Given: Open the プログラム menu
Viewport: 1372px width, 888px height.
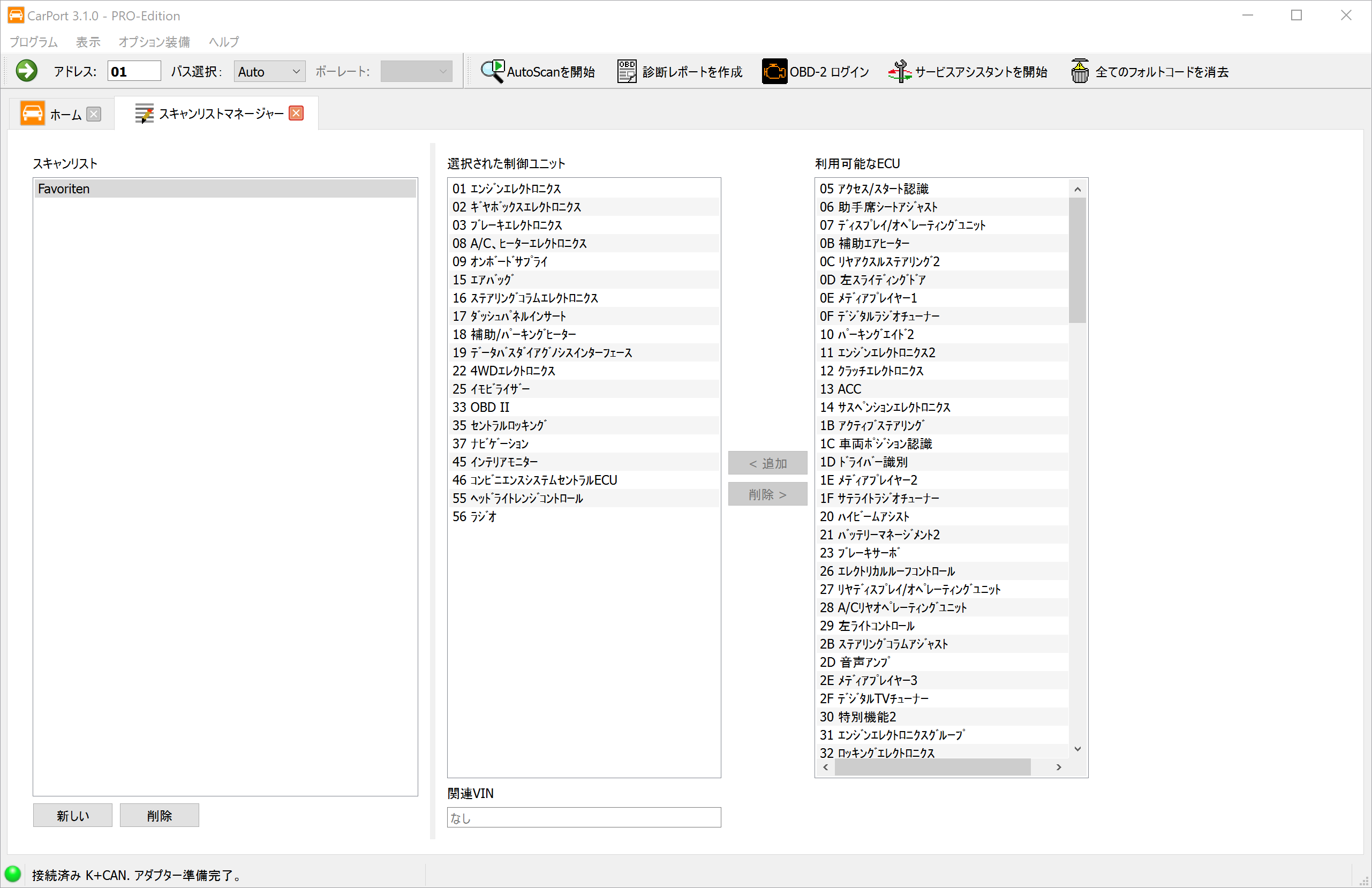Looking at the screenshot, I should (x=33, y=42).
